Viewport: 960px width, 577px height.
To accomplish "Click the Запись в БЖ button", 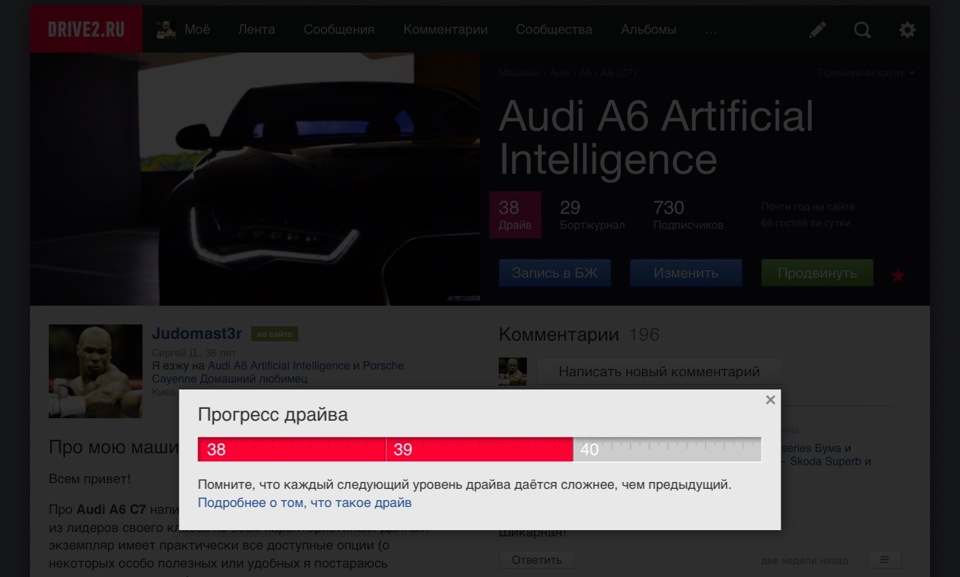I will click(x=555, y=273).
